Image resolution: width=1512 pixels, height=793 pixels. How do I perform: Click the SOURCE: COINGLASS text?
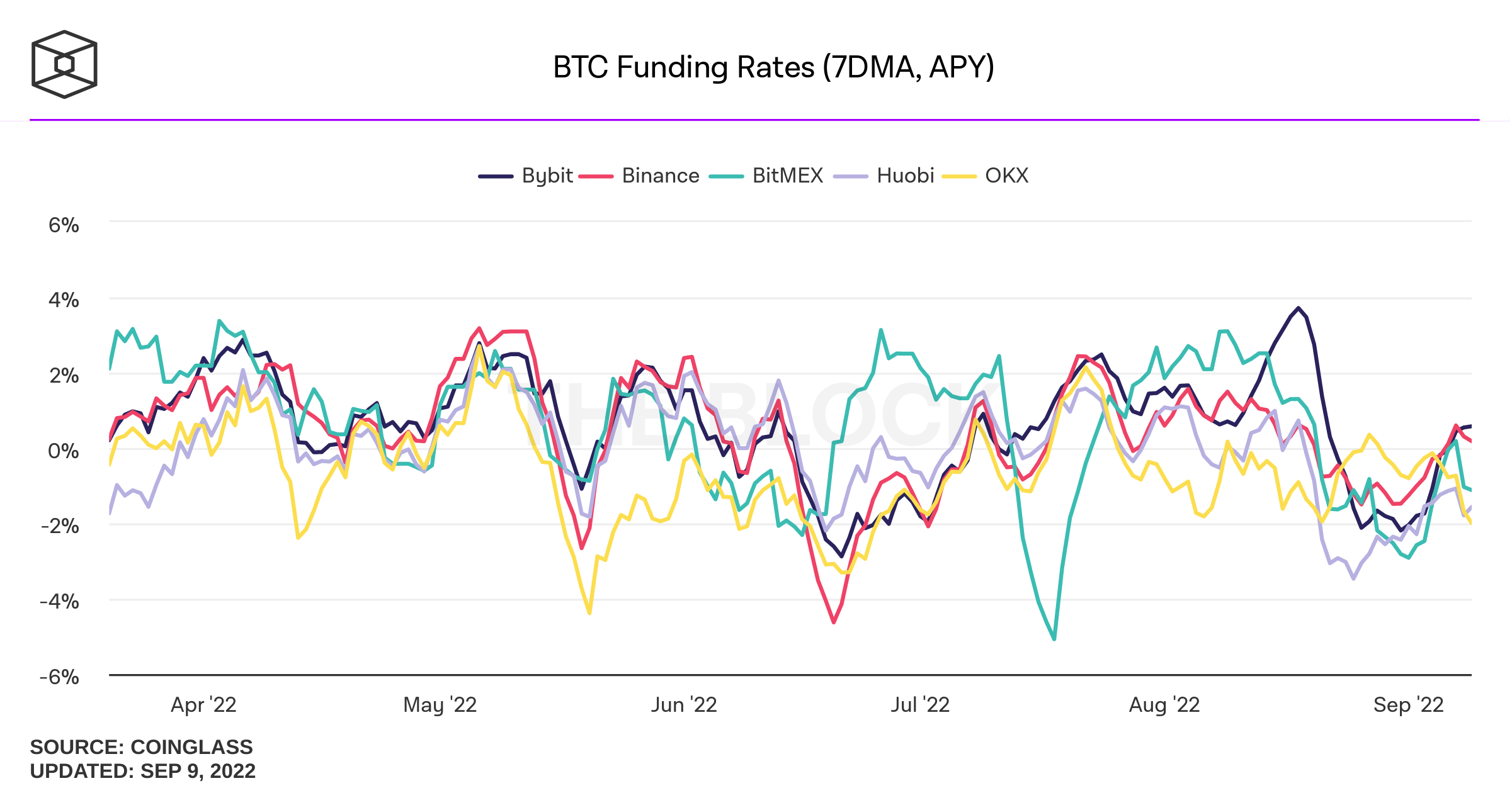pos(141,747)
